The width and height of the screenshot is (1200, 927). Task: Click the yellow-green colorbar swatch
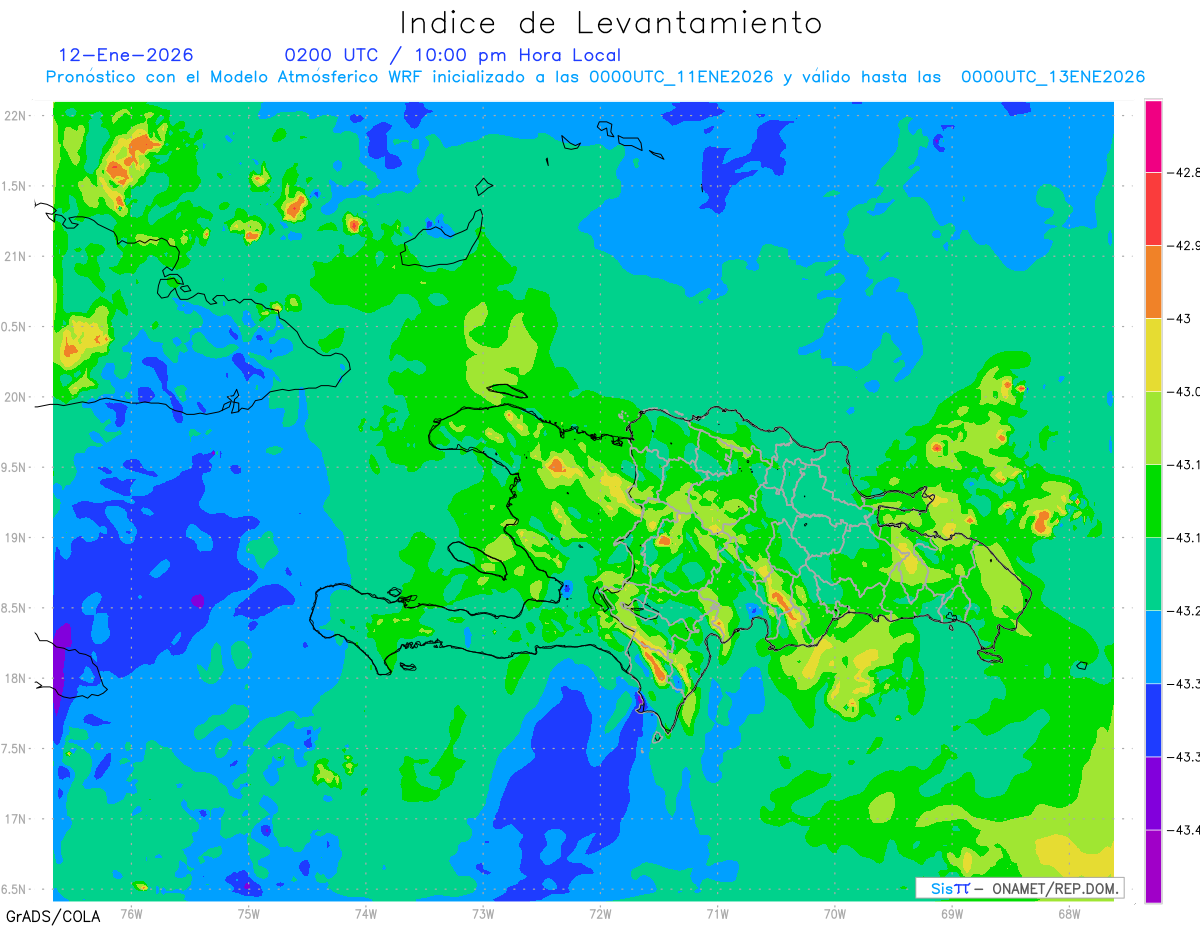pyautogui.click(x=1153, y=428)
